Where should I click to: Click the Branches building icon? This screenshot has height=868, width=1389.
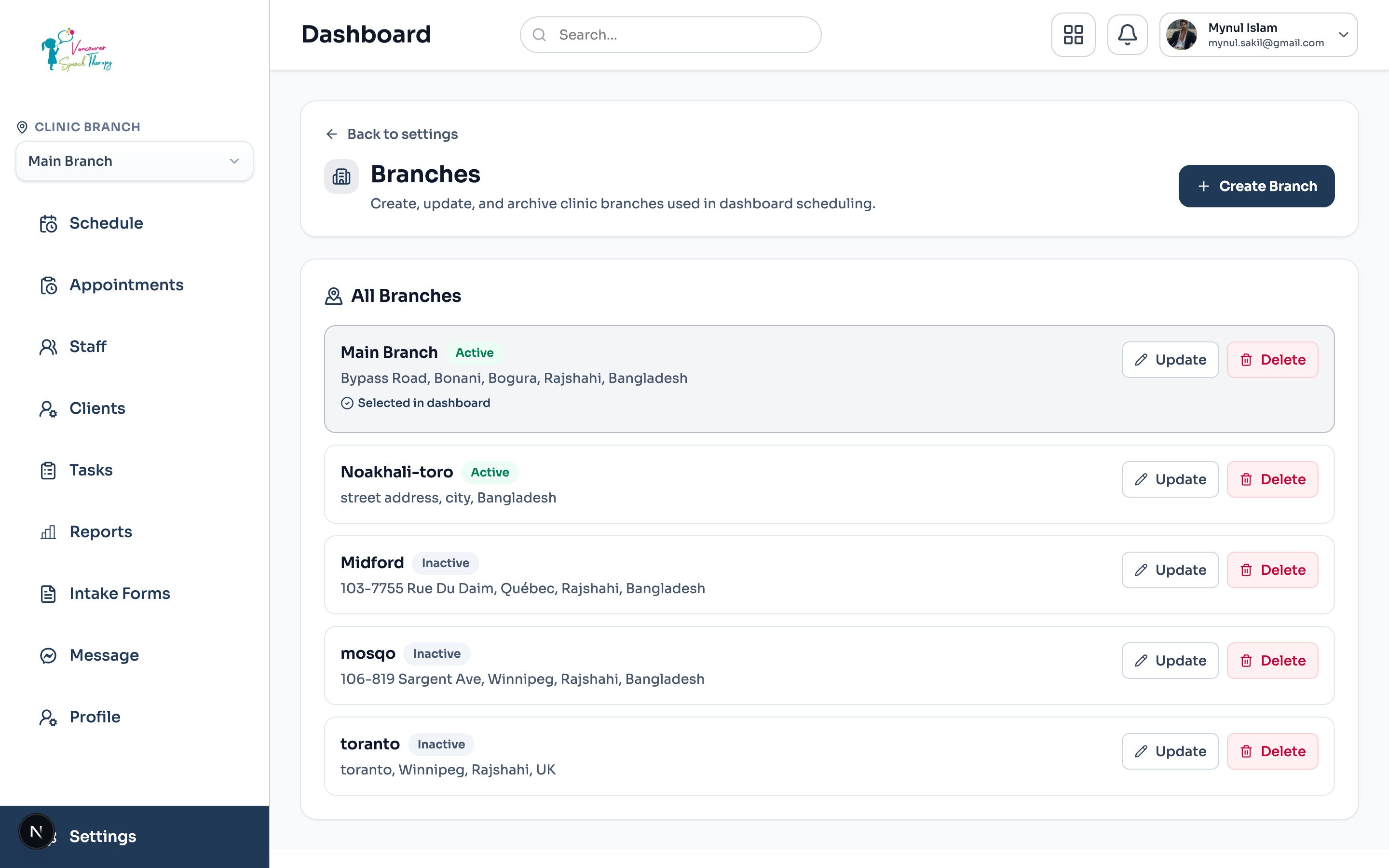click(341, 176)
